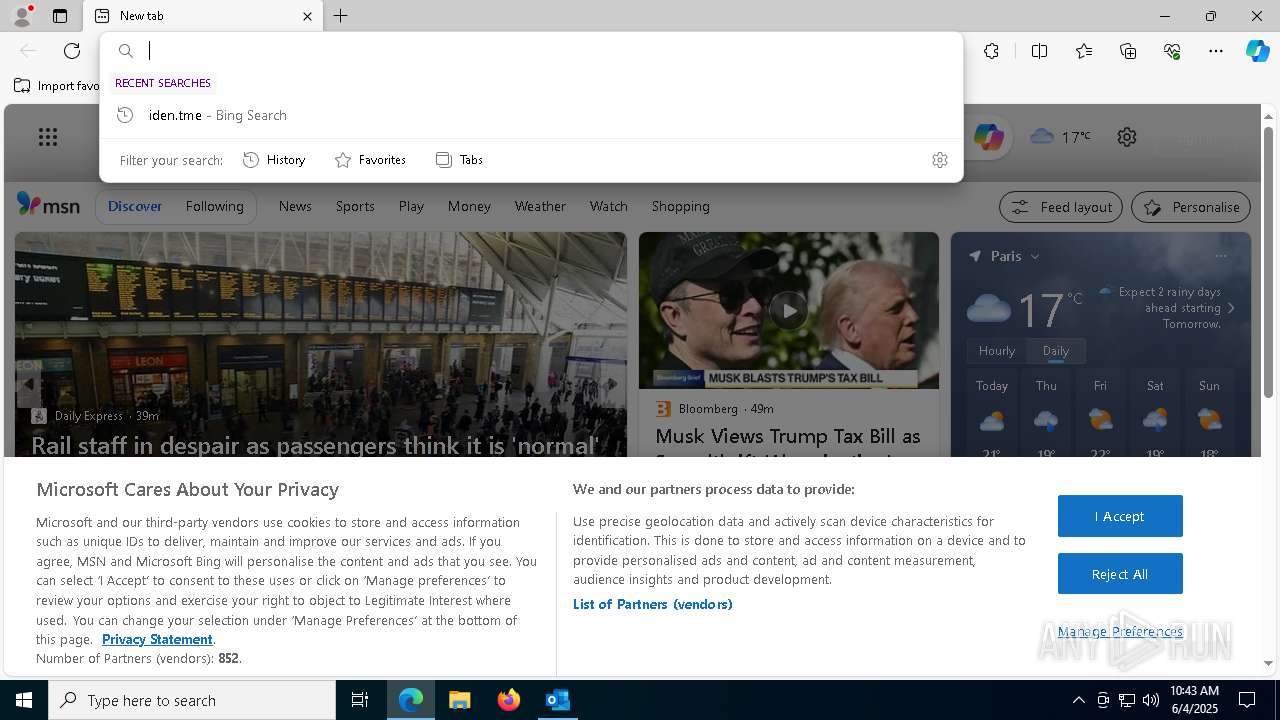This screenshot has width=1280, height=720.
Task: Open Collections toolbar icon
Action: (x=1128, y=51)
